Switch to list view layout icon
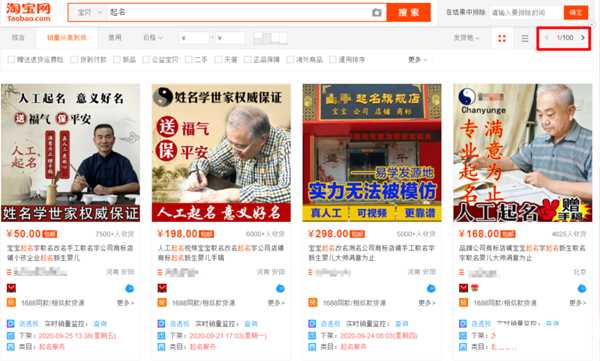The image size is (600, 361). [525, 38]
